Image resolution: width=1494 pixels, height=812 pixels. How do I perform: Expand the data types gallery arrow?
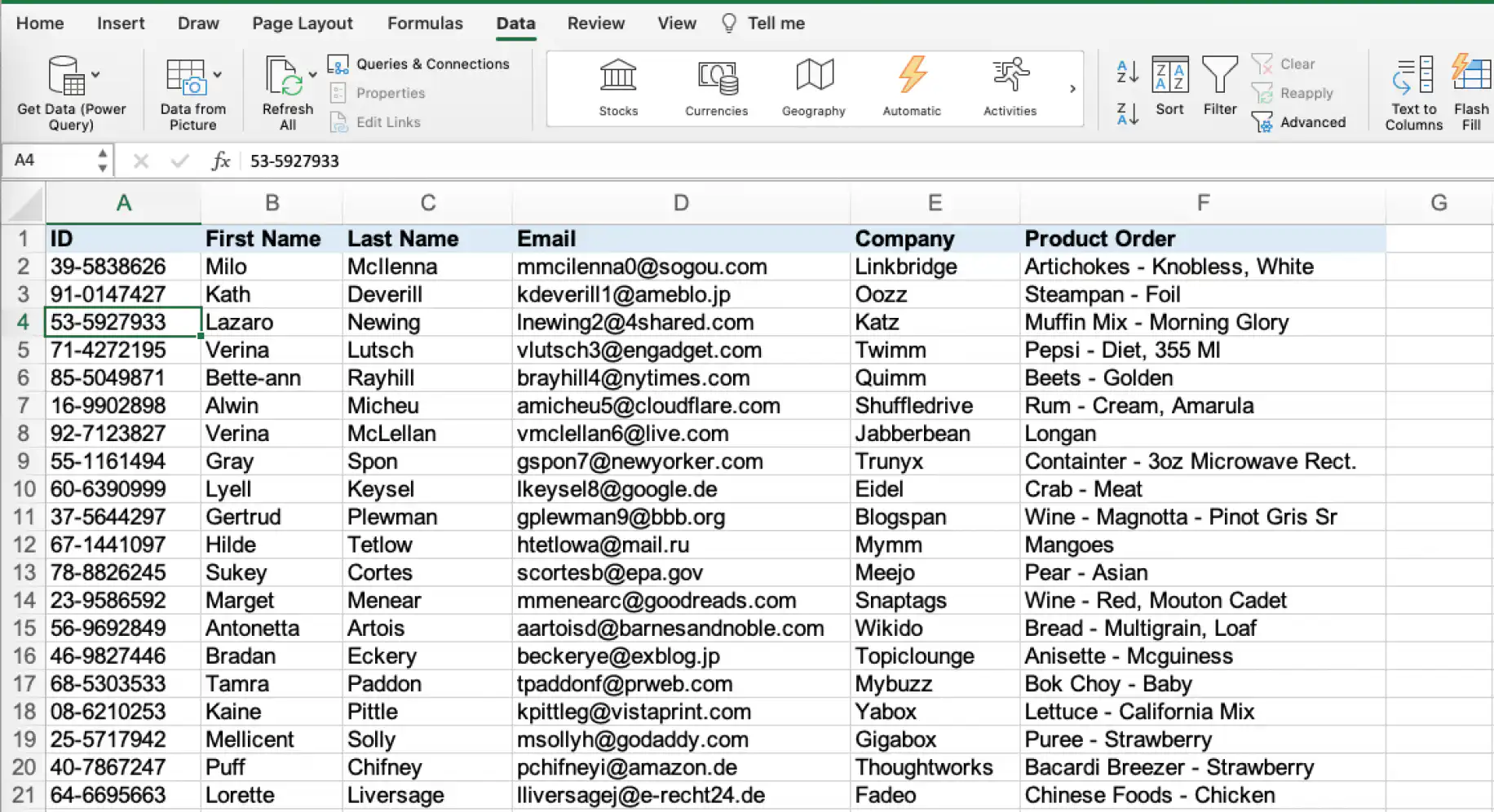(1072, 88)
